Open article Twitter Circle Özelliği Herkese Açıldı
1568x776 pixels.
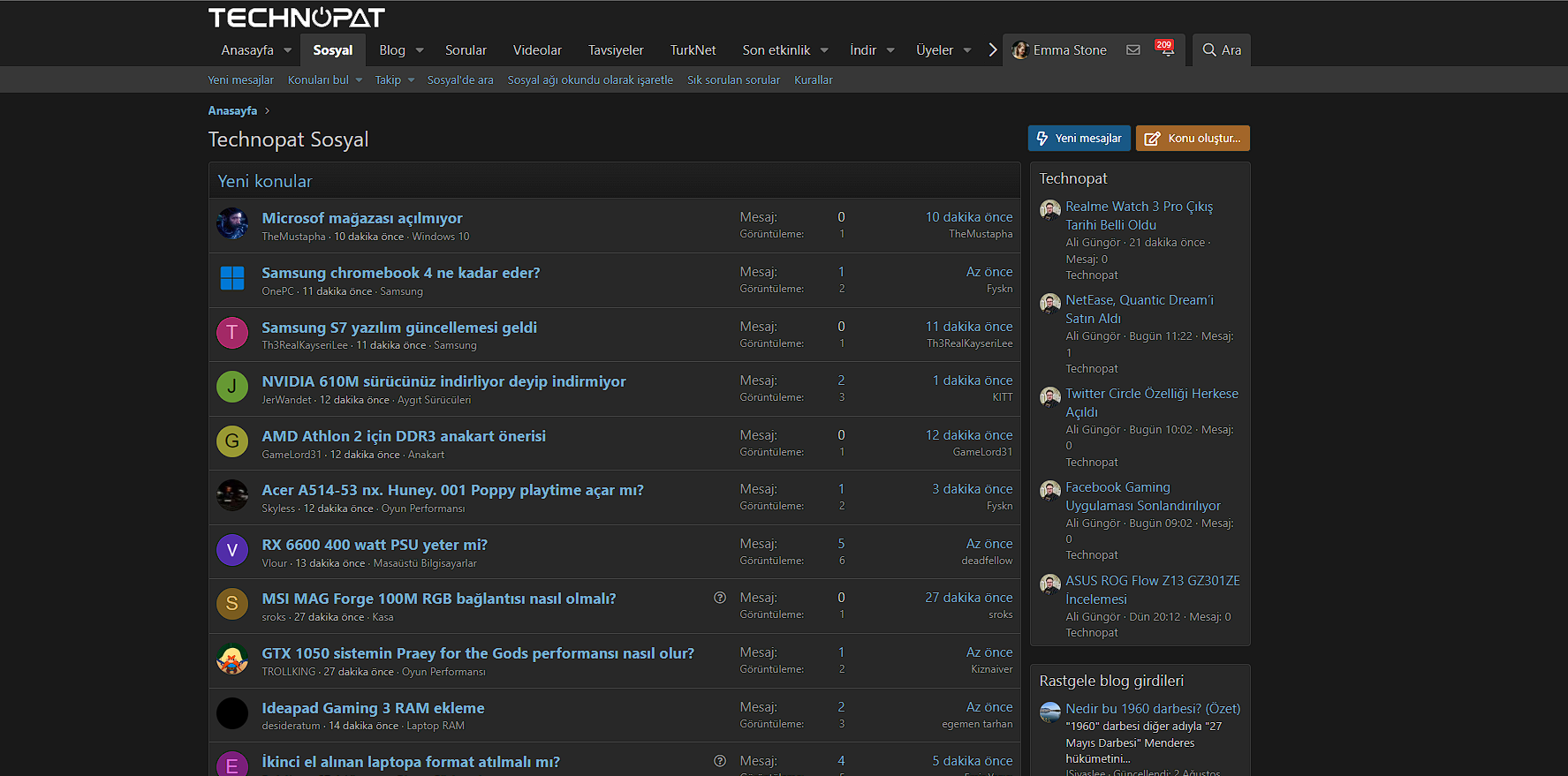tap(1152, 403)
